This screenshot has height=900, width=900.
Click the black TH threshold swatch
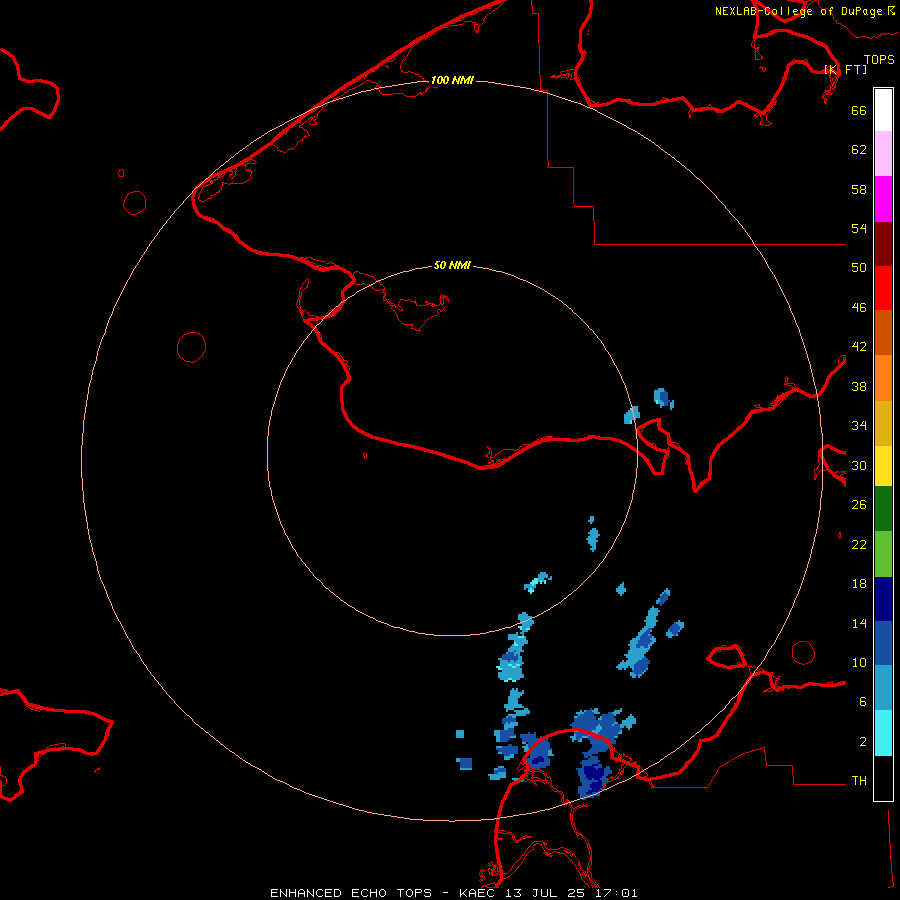[x=883, y=778]
